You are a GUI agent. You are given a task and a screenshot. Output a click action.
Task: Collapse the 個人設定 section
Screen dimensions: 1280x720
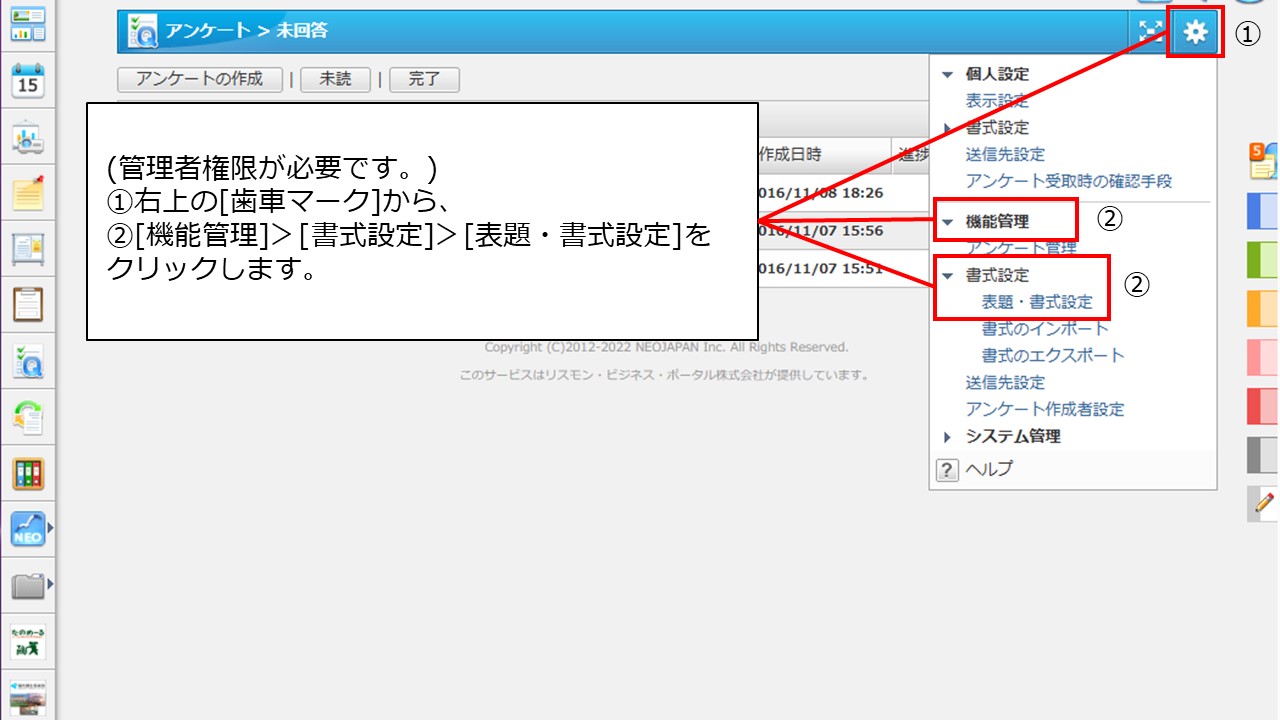click(x=947, y=74)
